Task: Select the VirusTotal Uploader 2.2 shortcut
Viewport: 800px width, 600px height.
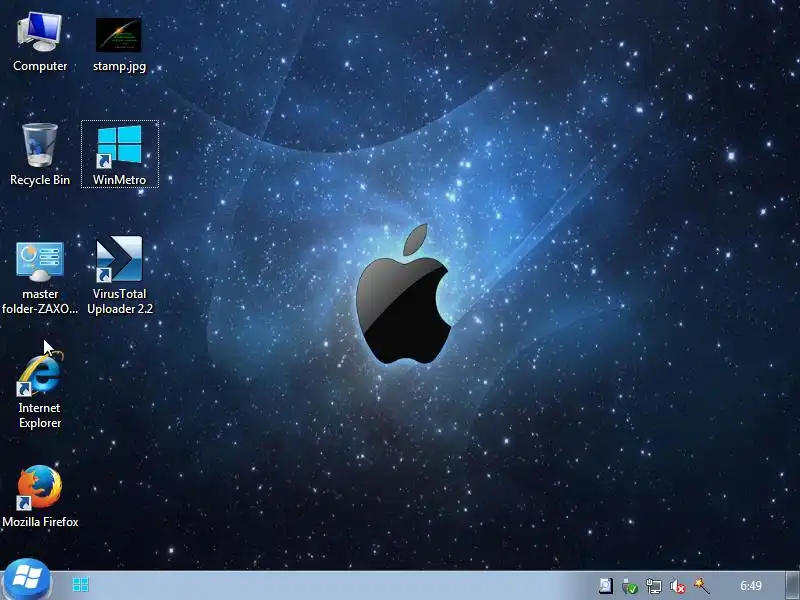Action: pyautogui.click(x=119, y=259)
